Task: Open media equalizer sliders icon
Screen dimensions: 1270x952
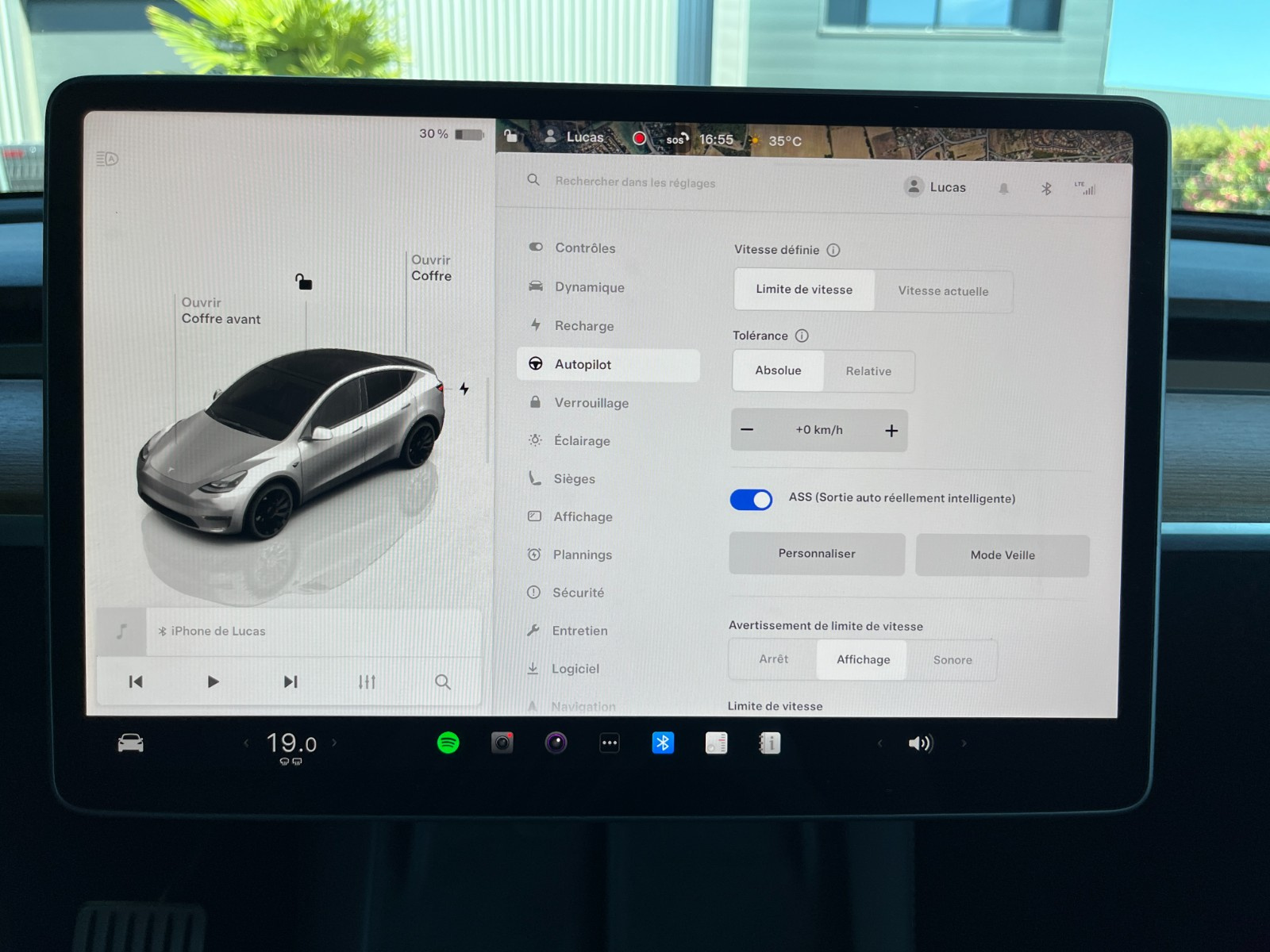Action: point(367,681)
